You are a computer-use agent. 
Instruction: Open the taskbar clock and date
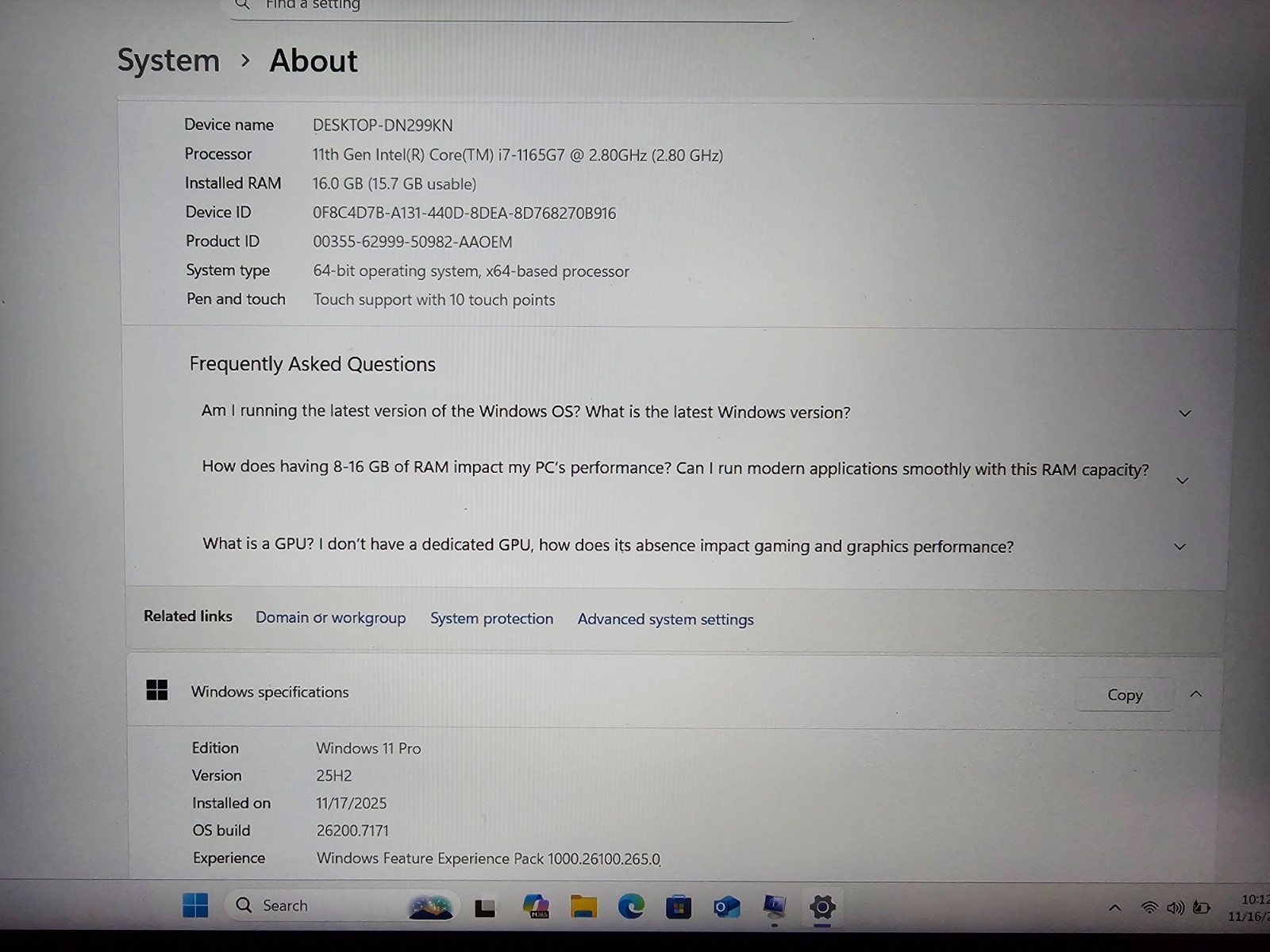tap(1249, 908)
